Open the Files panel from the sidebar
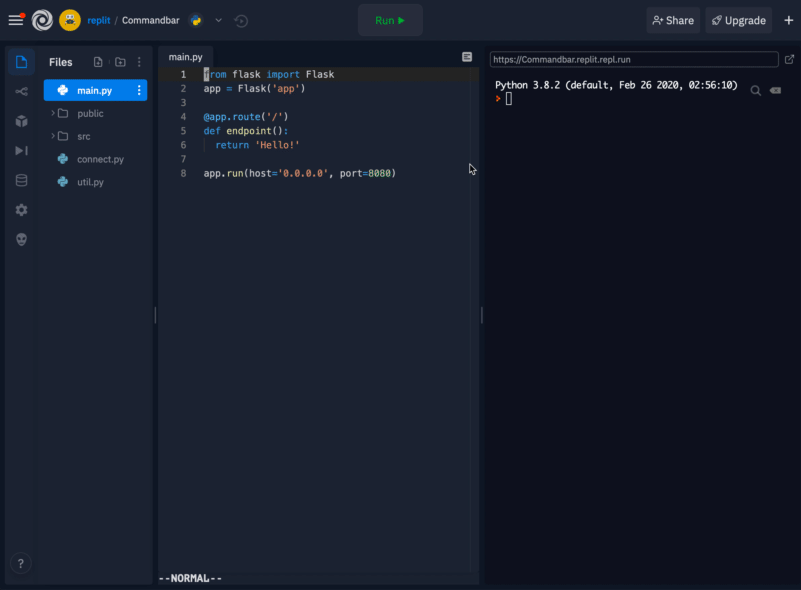 [20, 61]
